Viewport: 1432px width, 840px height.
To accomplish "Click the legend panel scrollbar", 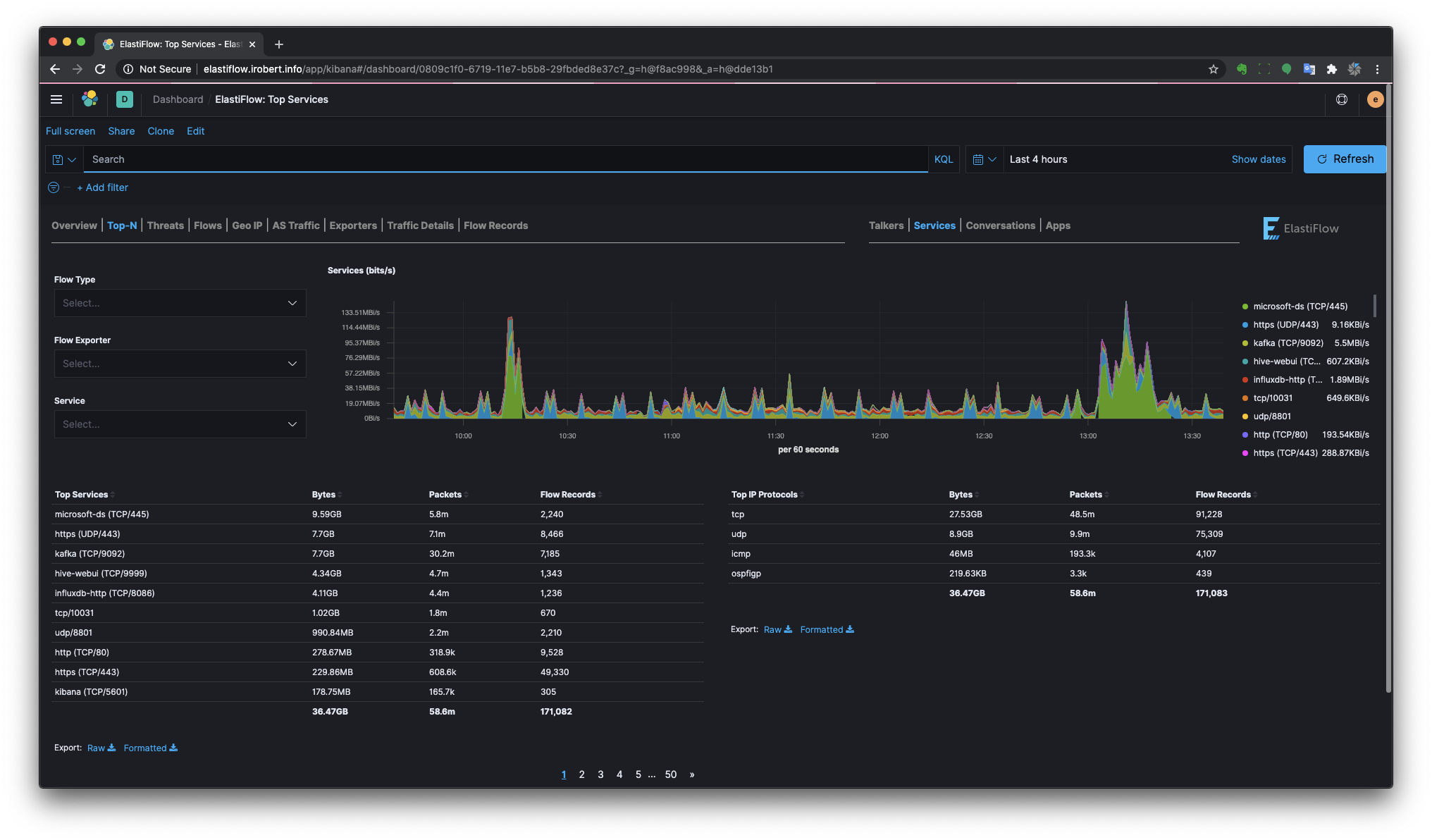I will tap(1375, 306).
